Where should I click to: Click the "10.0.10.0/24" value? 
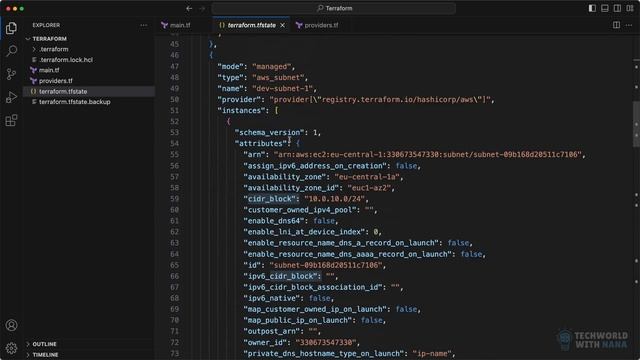[x=334, y=199]
